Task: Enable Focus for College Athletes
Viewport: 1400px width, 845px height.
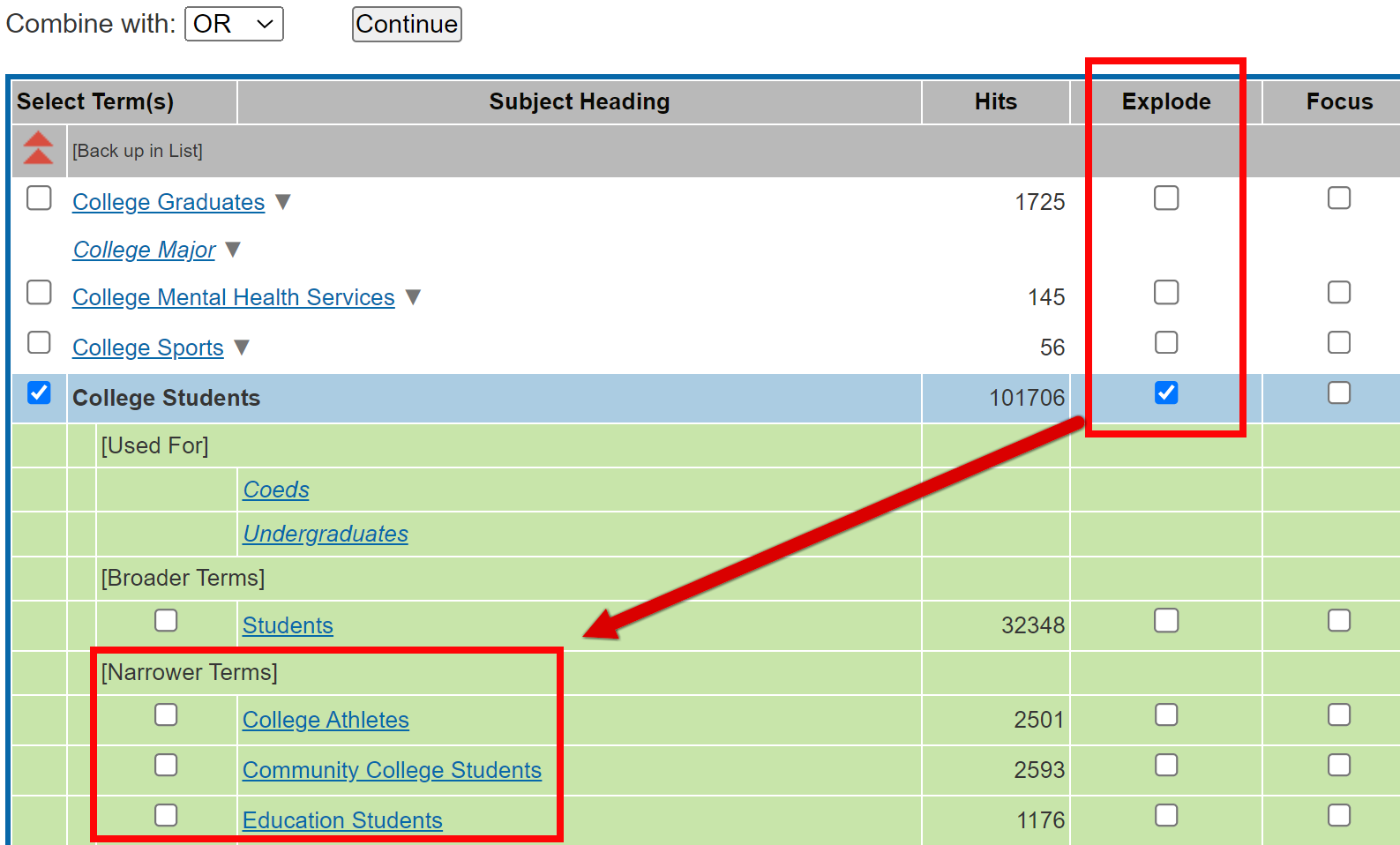Action: [1339, 714]
